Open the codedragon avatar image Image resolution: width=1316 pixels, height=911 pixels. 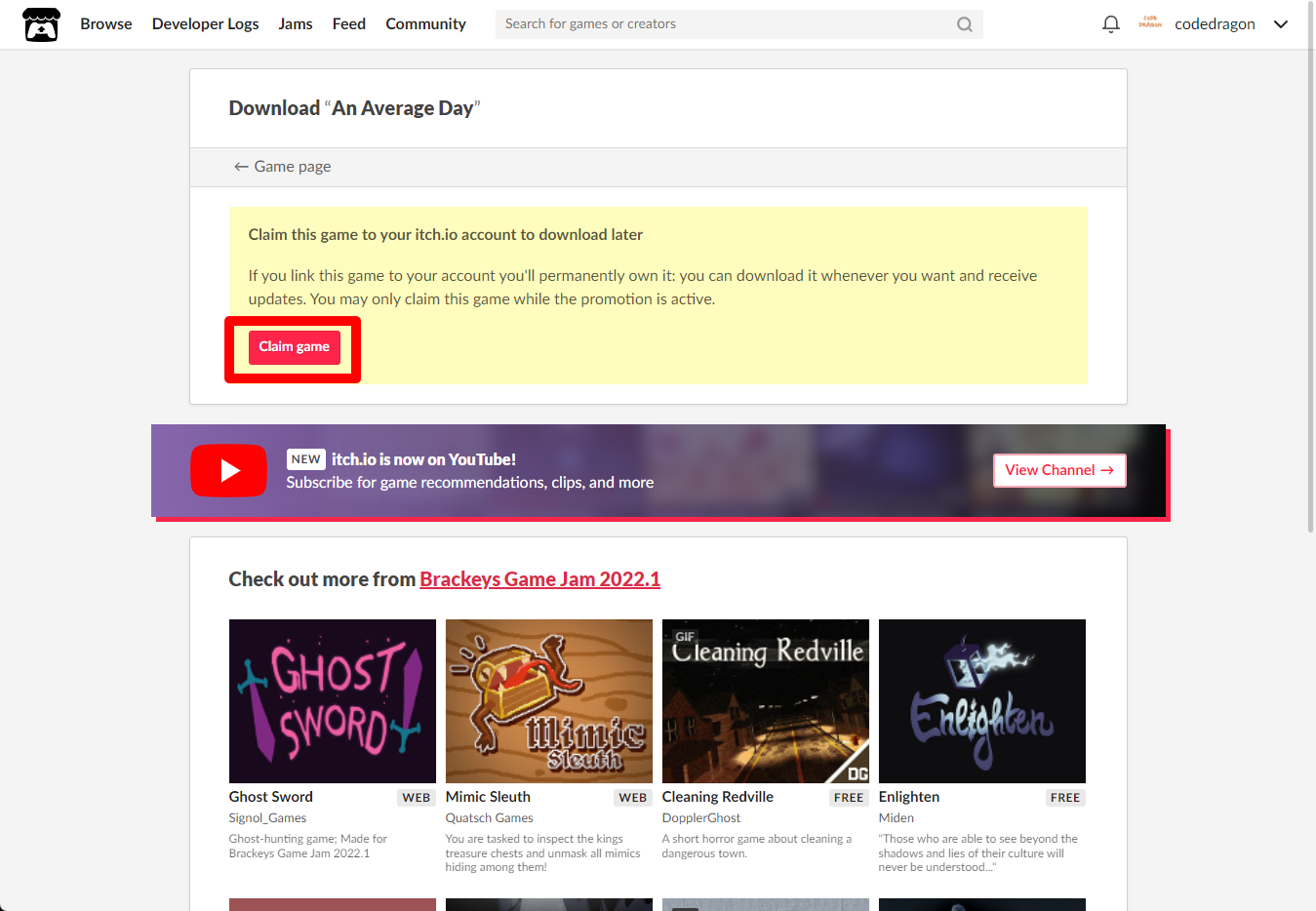[x=1150, y=23]
